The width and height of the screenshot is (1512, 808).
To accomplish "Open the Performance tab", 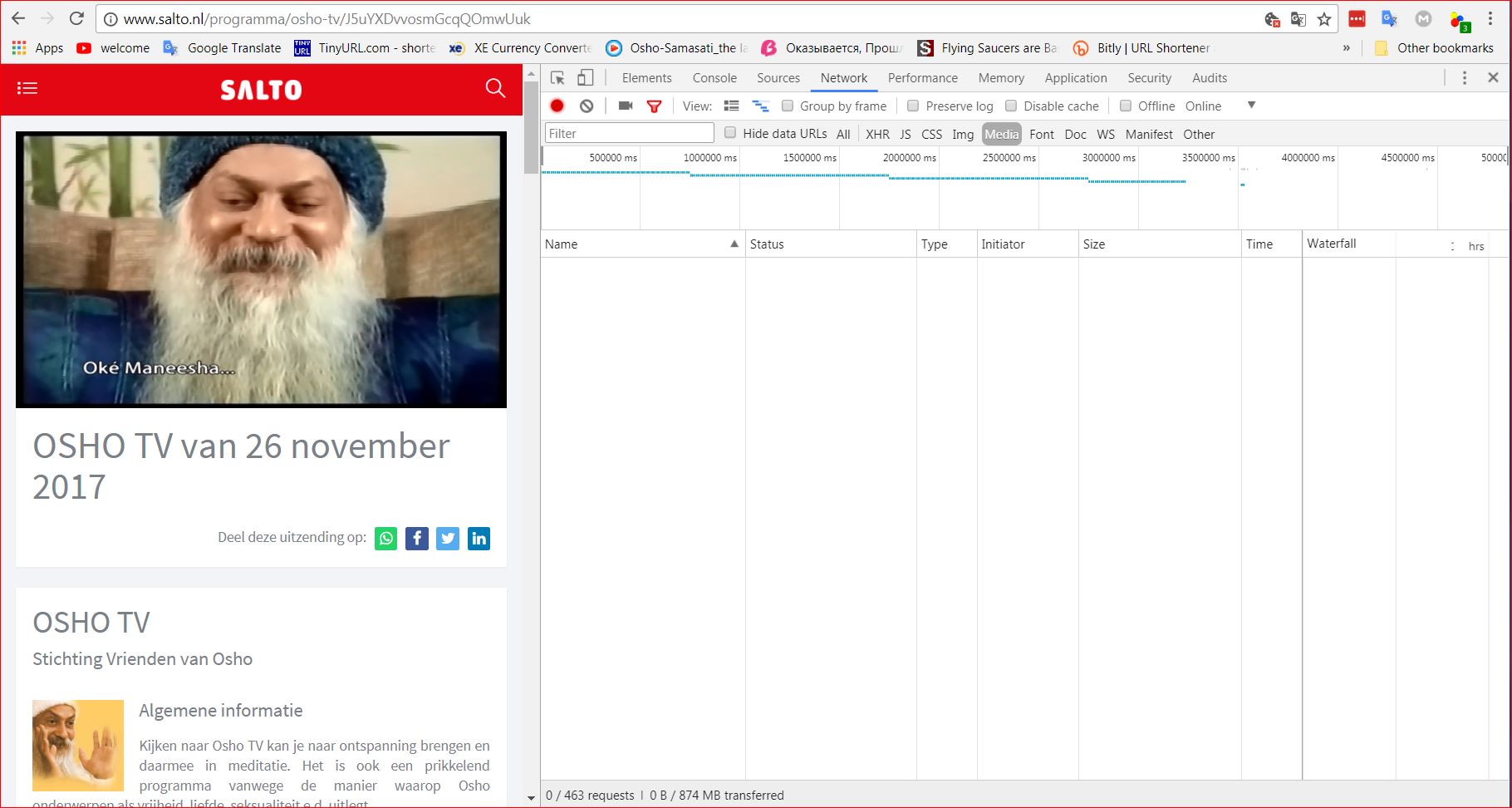I will click(923, 78).
